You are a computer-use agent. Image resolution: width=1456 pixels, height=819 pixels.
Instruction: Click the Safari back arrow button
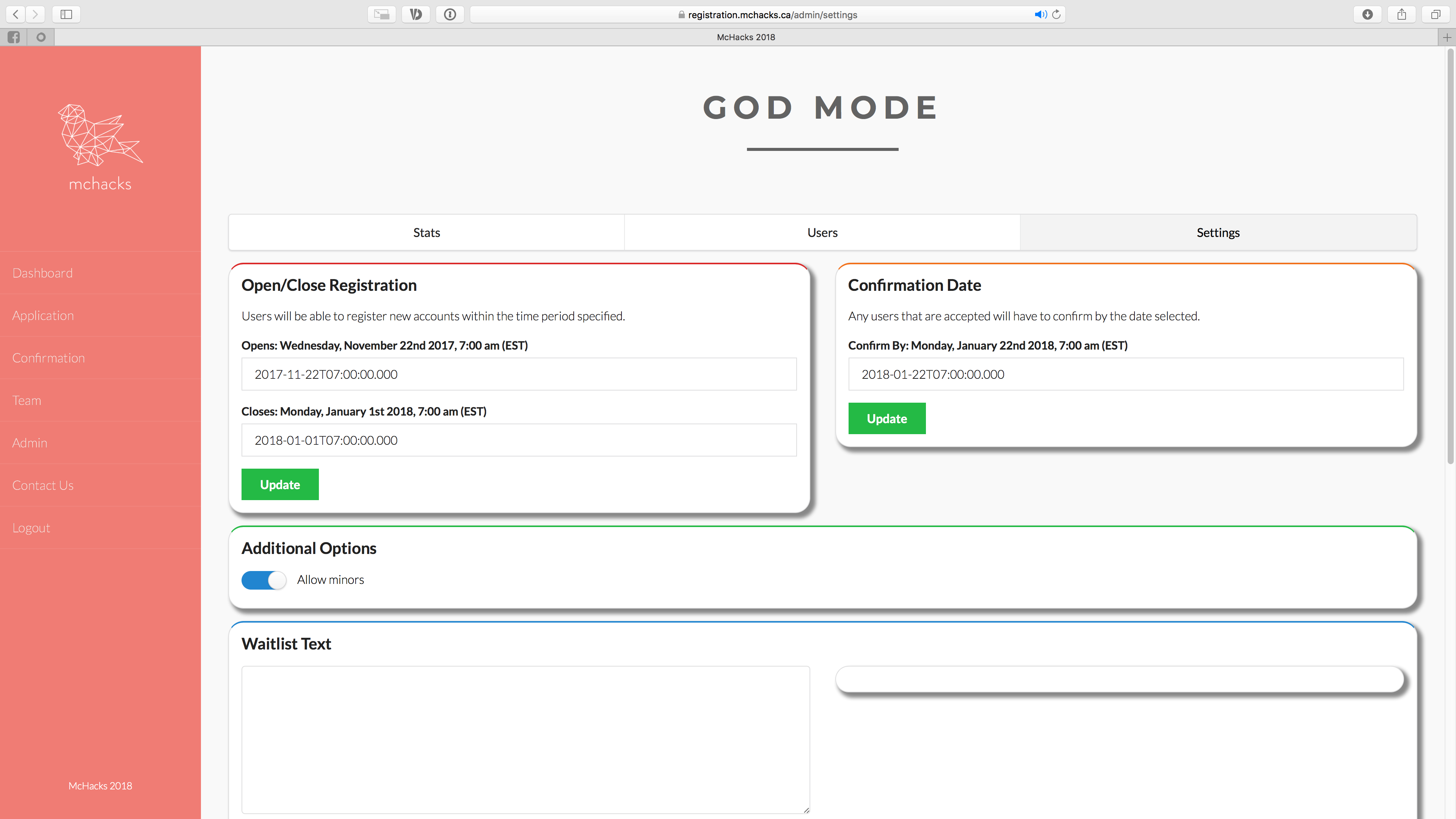point(16,14)
